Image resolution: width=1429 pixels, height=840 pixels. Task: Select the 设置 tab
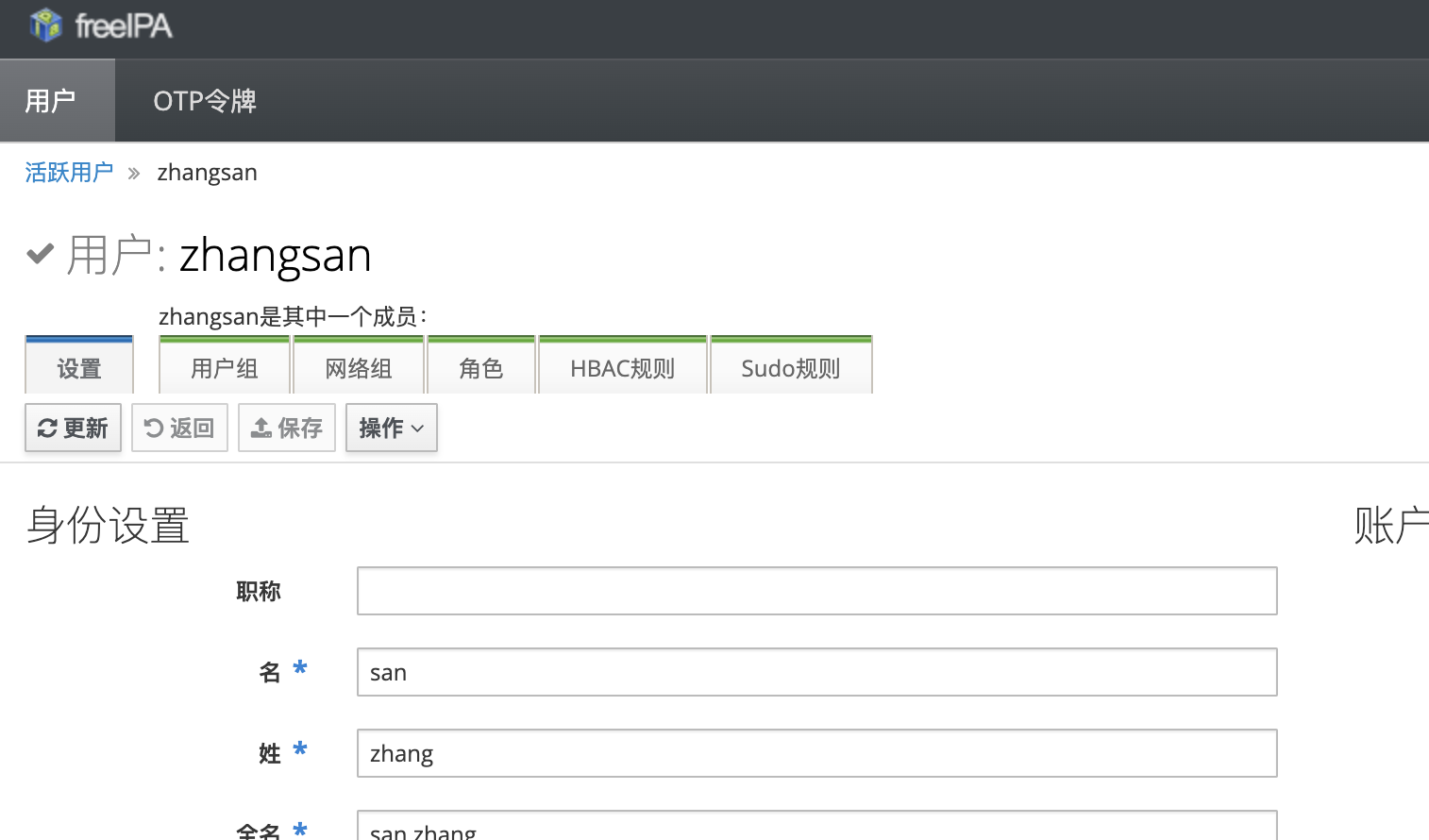point(79,368)
